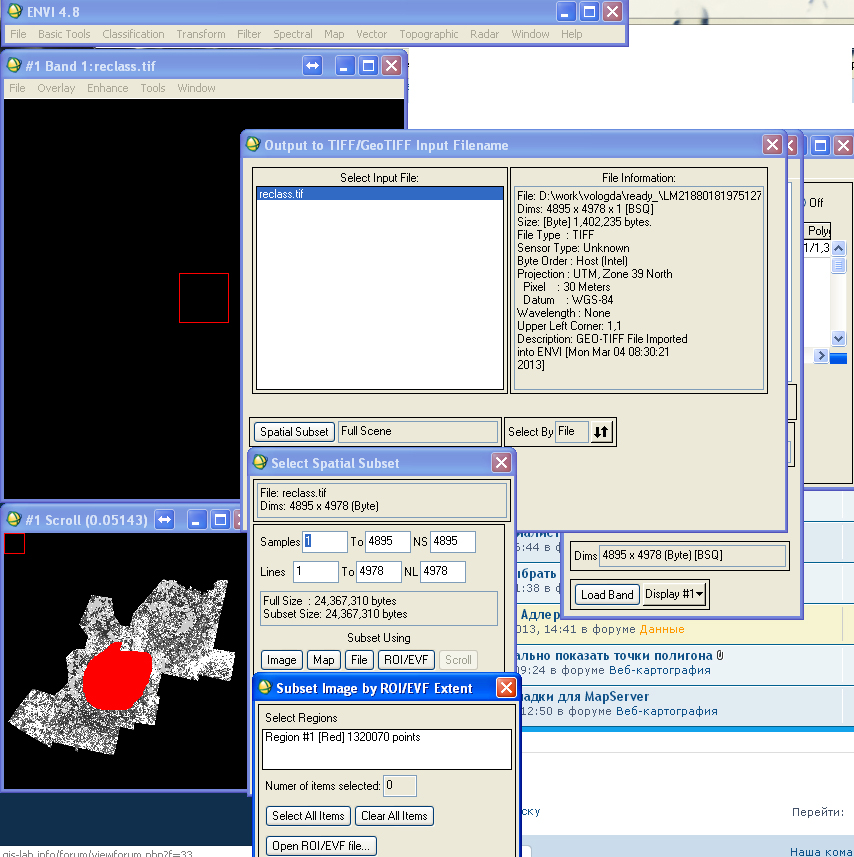Viewport: 854px width, 857px height.
Task: Open the Enhance menu in the display window
Action: click(108, 88)
